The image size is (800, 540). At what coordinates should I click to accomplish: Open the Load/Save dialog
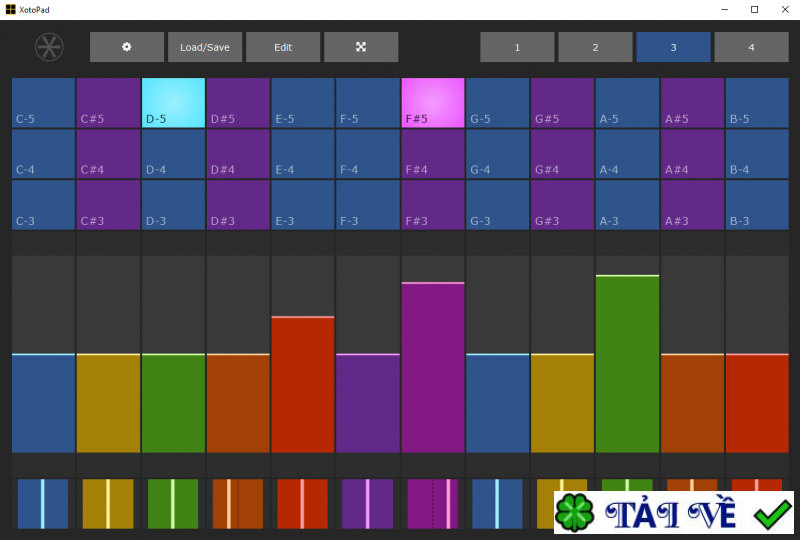pos(205,47)
